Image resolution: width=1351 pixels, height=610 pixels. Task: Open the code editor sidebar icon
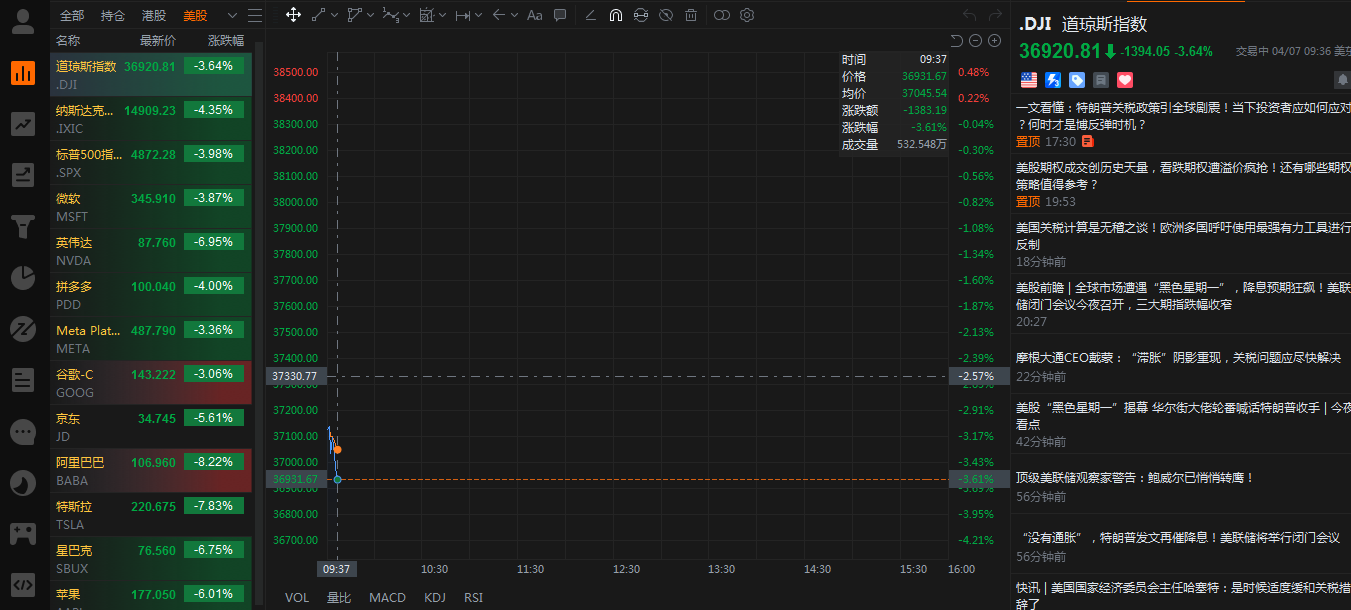click(22, 584)
